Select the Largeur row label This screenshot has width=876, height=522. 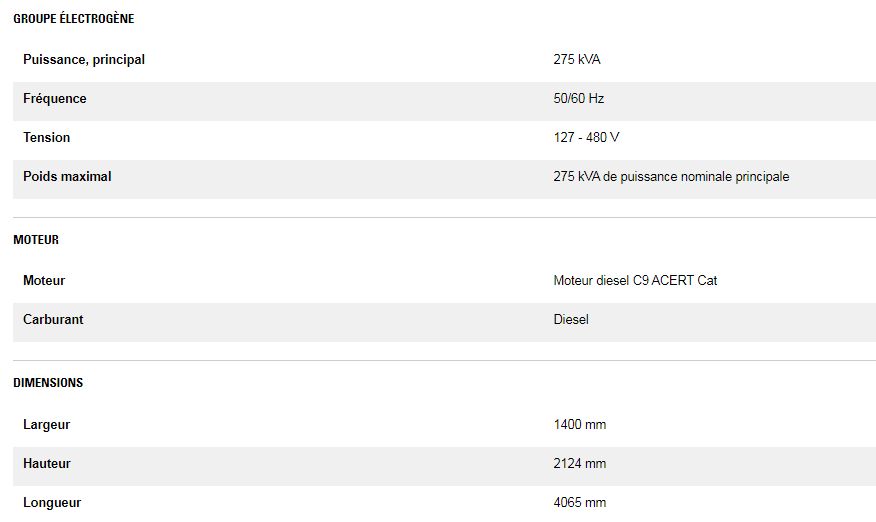pyautogui.click(x=47, y=425)
